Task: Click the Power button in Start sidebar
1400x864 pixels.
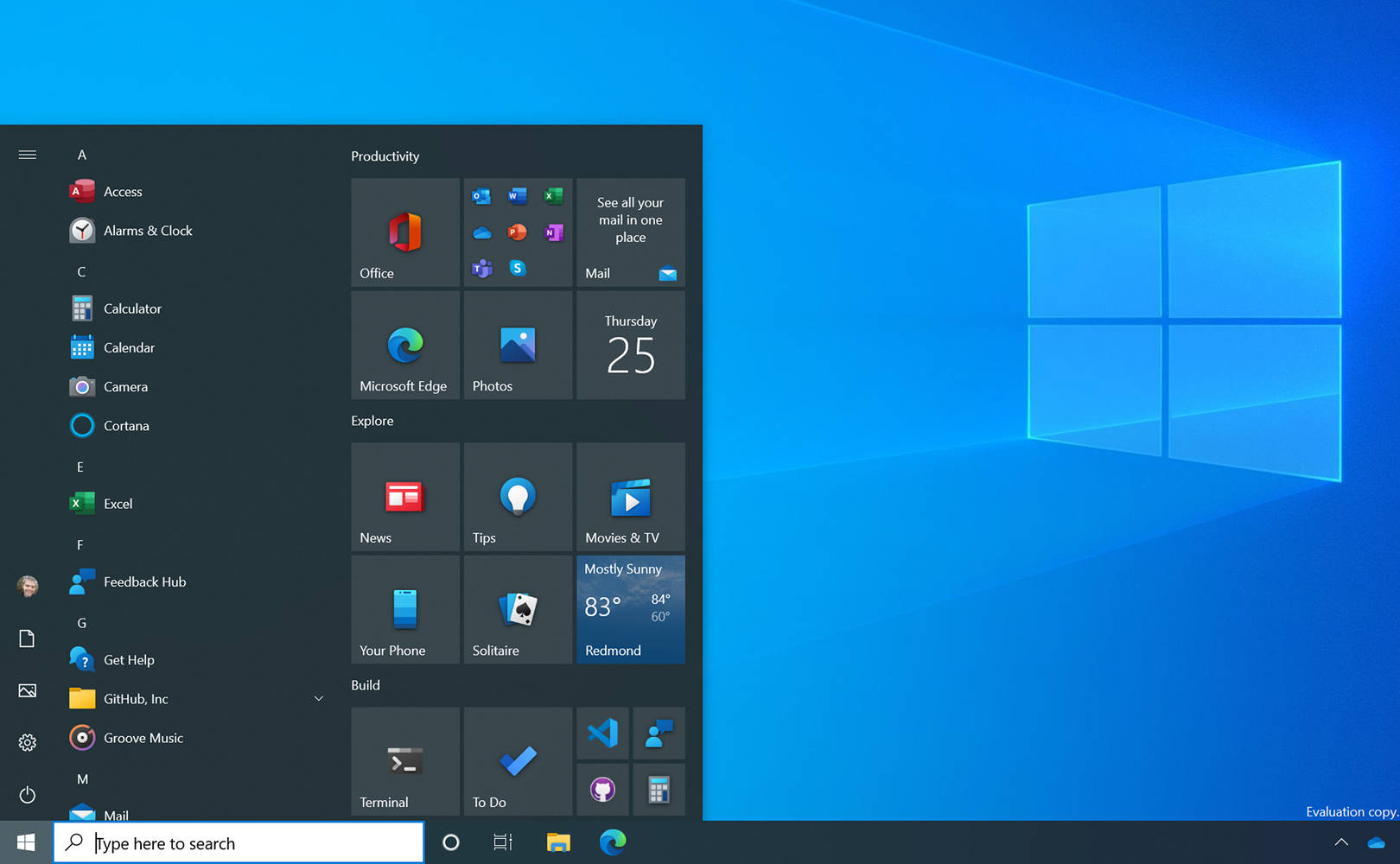Action: 28,794
